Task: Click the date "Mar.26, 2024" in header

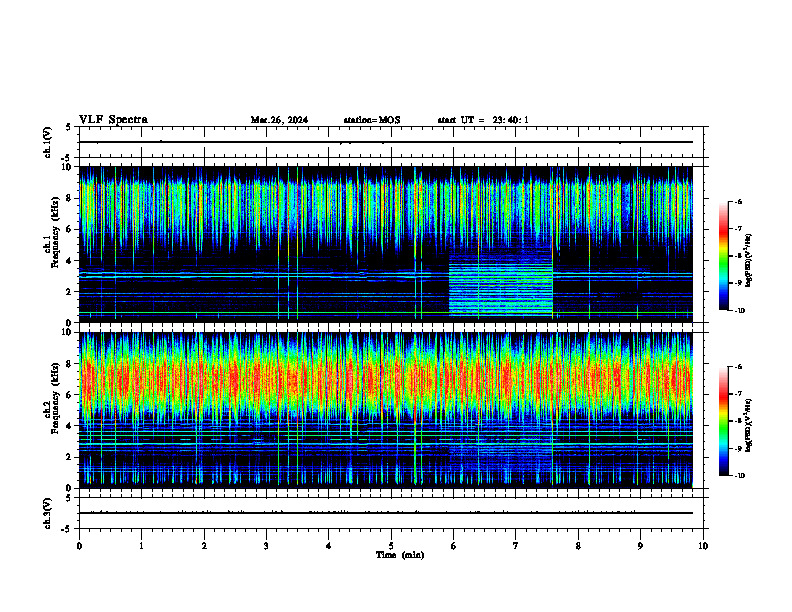Action: point(279,120)
